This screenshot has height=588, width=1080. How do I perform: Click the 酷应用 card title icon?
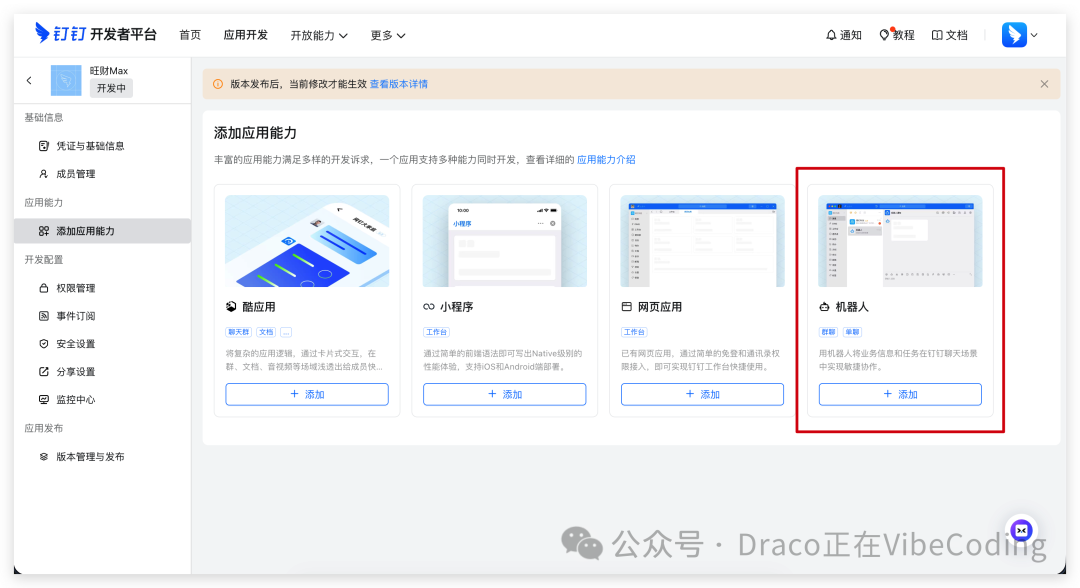tap(231, 307)
